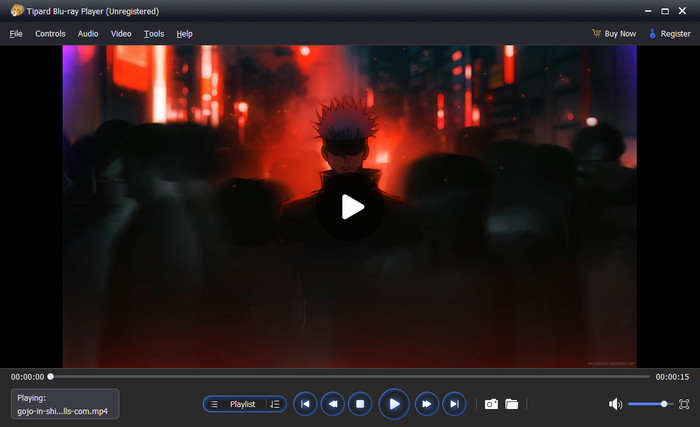
Task: Take a snapshot with camera icon
Action: [x=491, y=404]
